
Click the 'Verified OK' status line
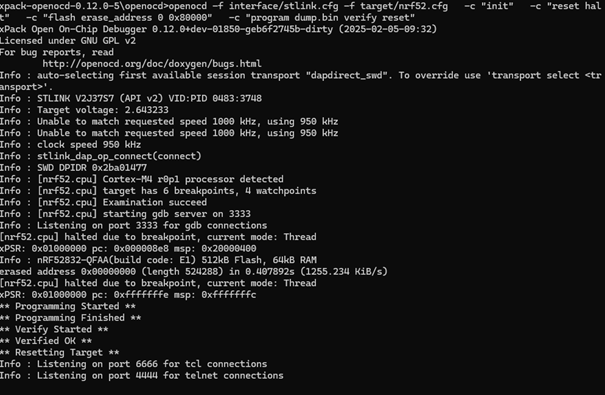tap(46, 341)
